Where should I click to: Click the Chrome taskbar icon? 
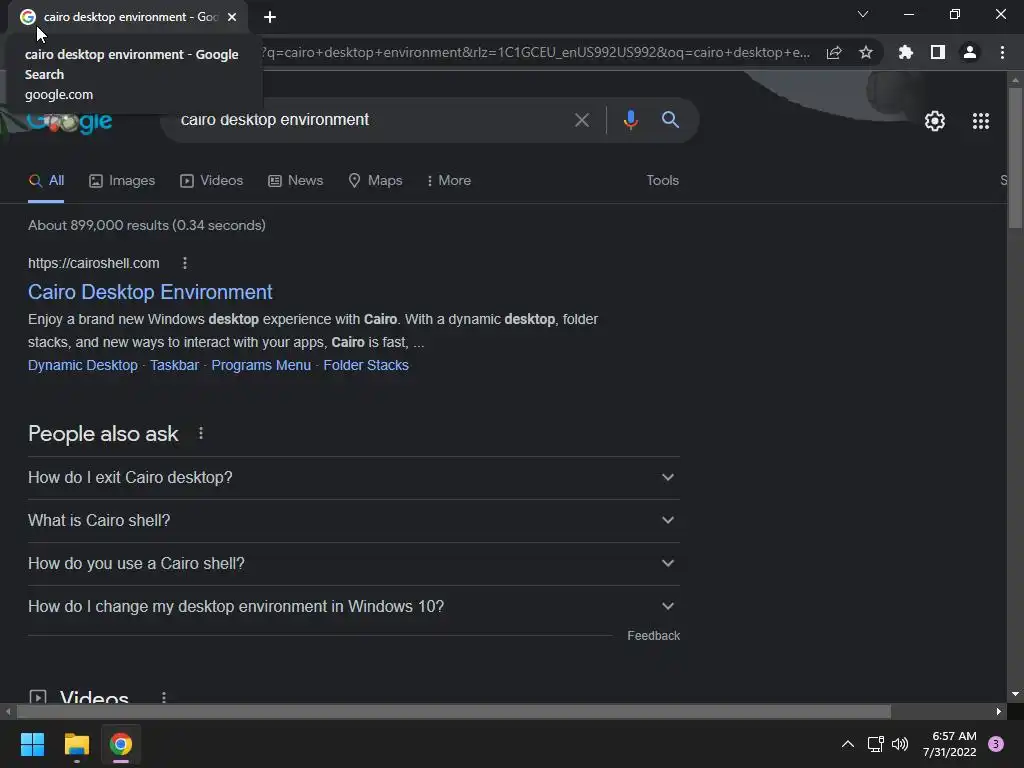pos(121,744)
